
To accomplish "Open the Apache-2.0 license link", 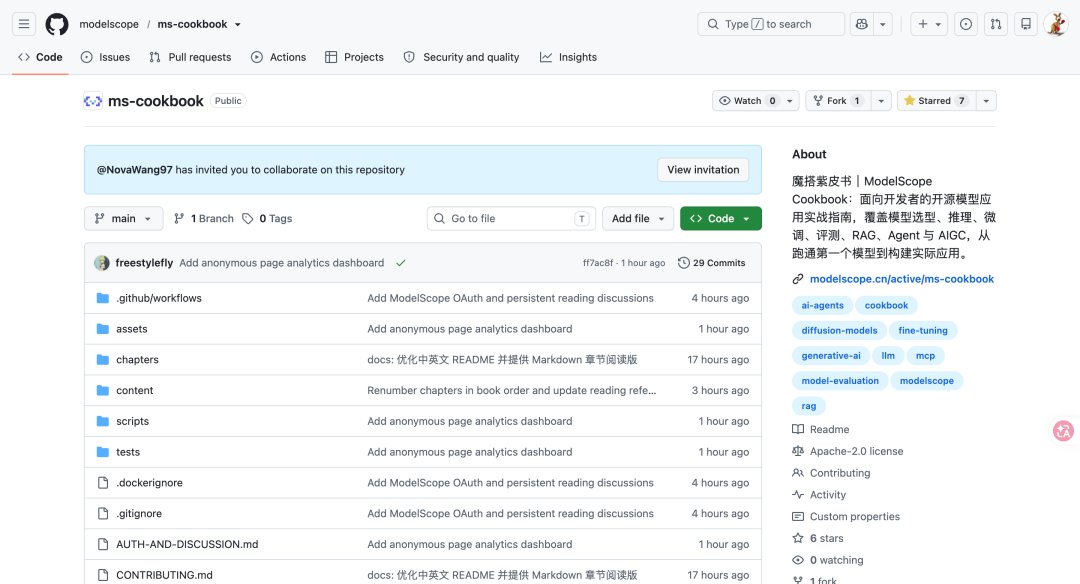I will click(x=856, y=451).
